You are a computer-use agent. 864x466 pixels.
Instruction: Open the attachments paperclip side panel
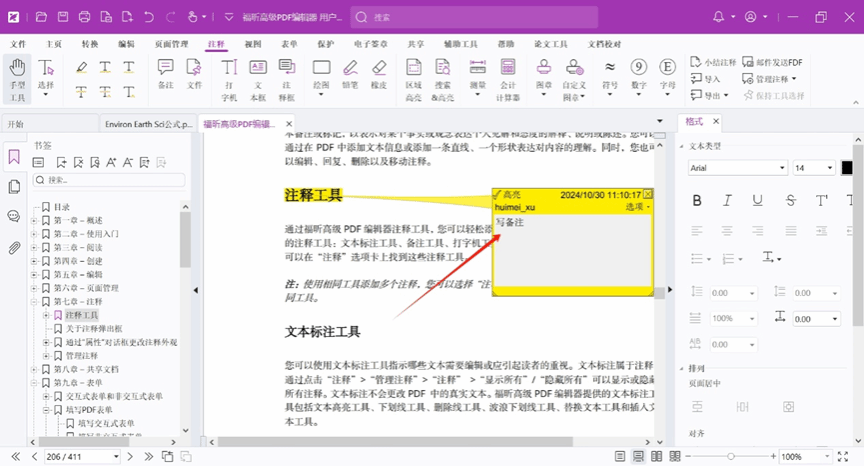[x=14, y=247]
